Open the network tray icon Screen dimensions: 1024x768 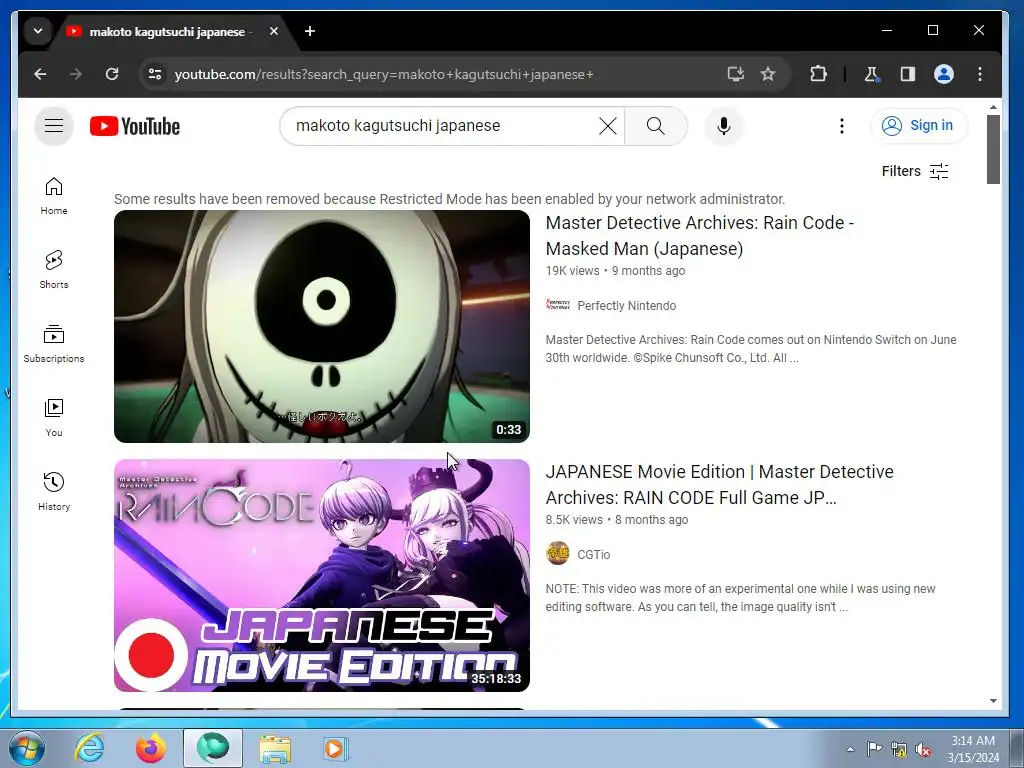[x=899, y=749]
